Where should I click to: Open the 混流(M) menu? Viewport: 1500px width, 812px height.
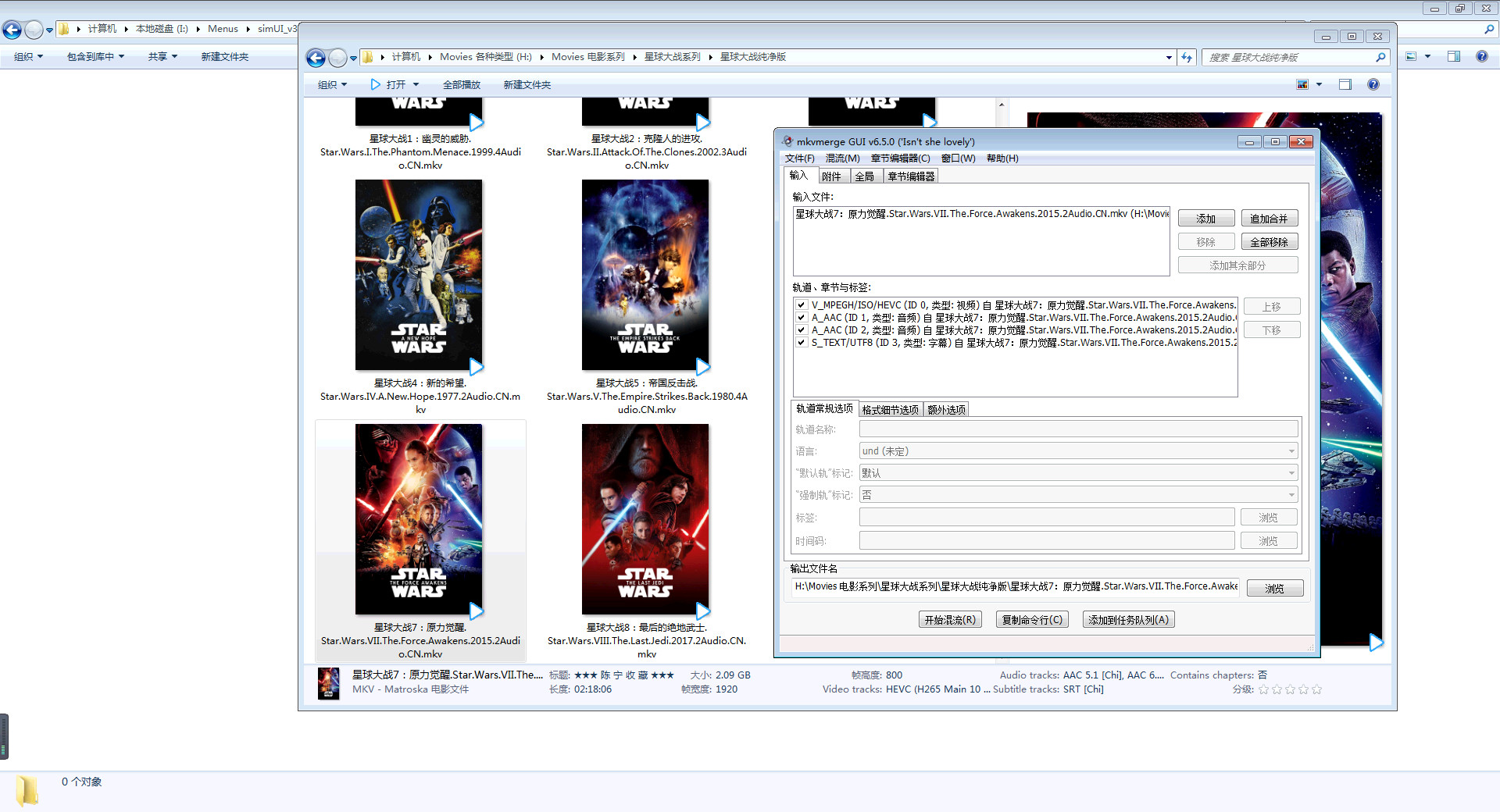click(x=842, y=158)
